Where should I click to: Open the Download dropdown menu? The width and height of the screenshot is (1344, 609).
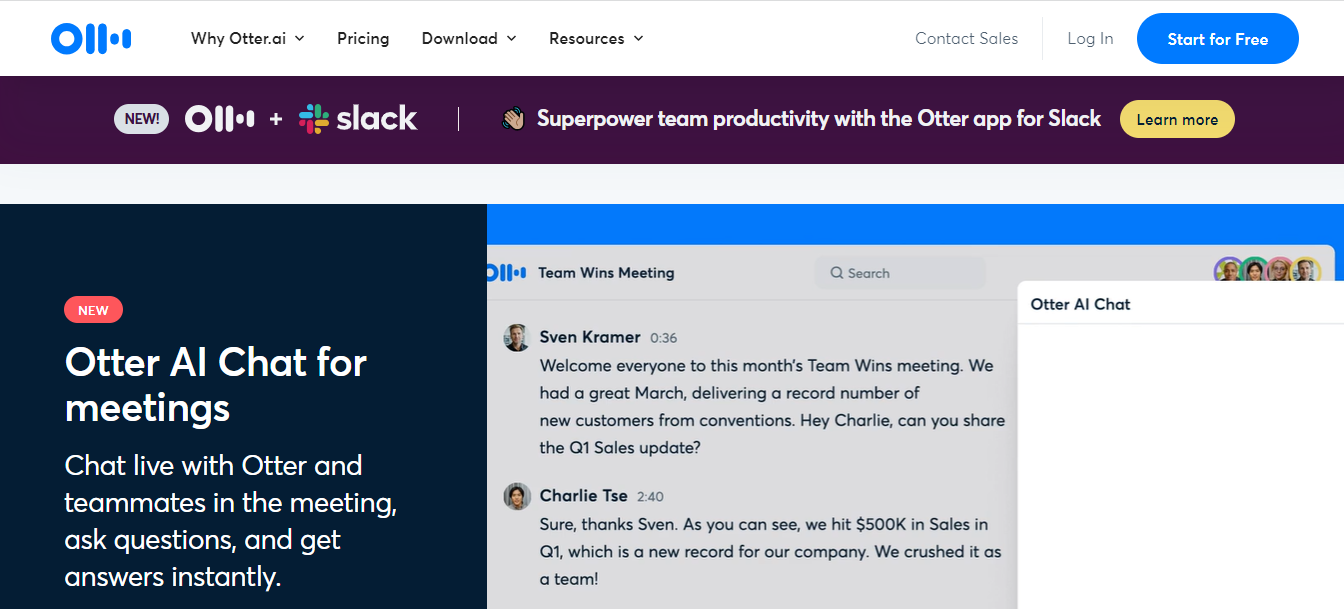click(x=468, y=39)
